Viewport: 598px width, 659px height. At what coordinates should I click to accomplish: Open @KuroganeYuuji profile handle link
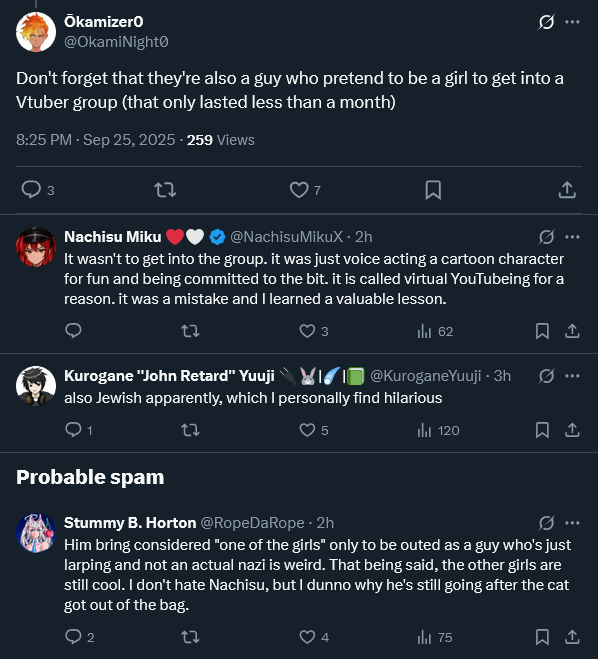[x=425, y=376]
